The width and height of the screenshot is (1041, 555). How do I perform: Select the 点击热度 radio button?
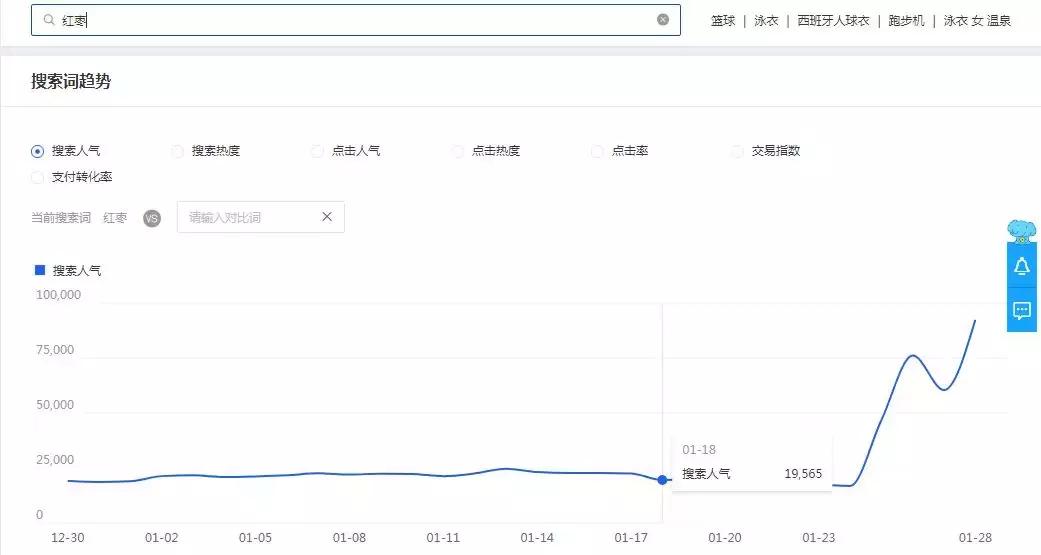(457, 151)
